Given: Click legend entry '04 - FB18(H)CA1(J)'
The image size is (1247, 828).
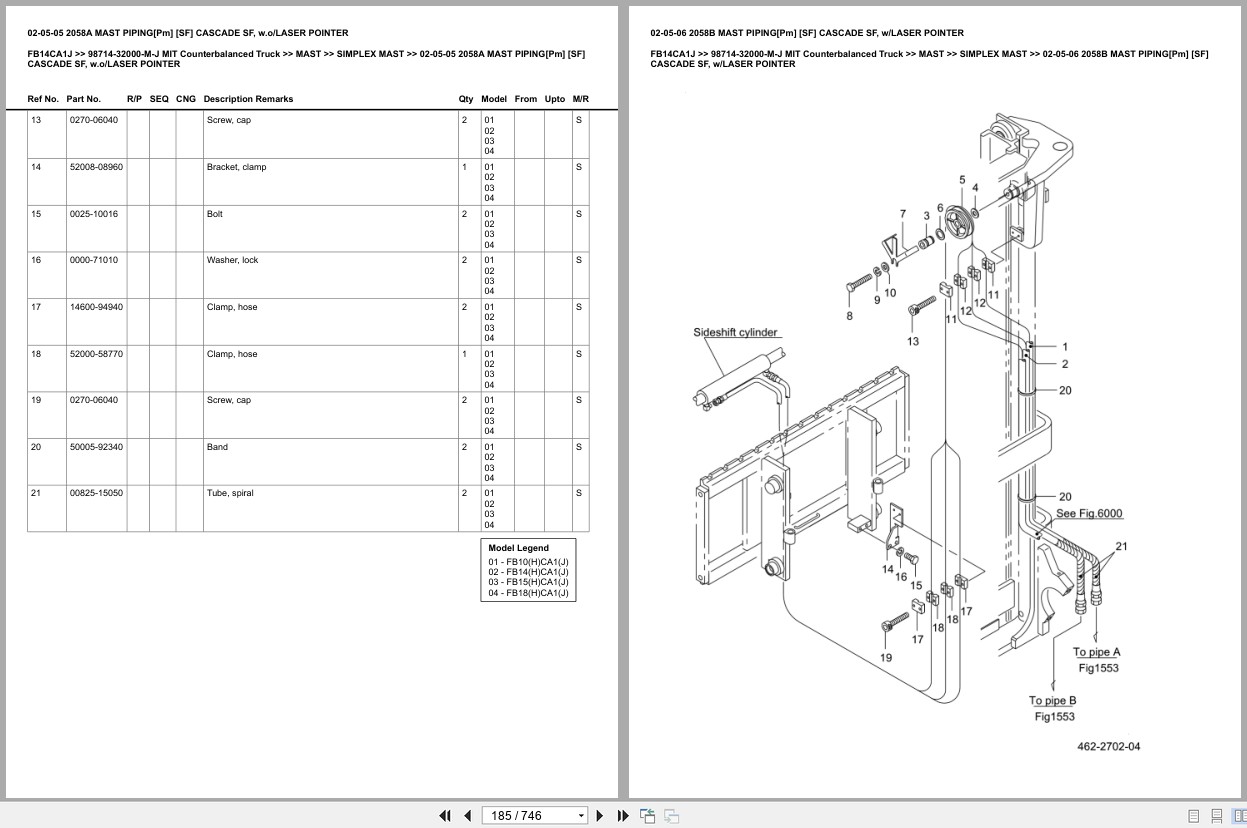Looking at the screenshot, I should coord(528,593).
